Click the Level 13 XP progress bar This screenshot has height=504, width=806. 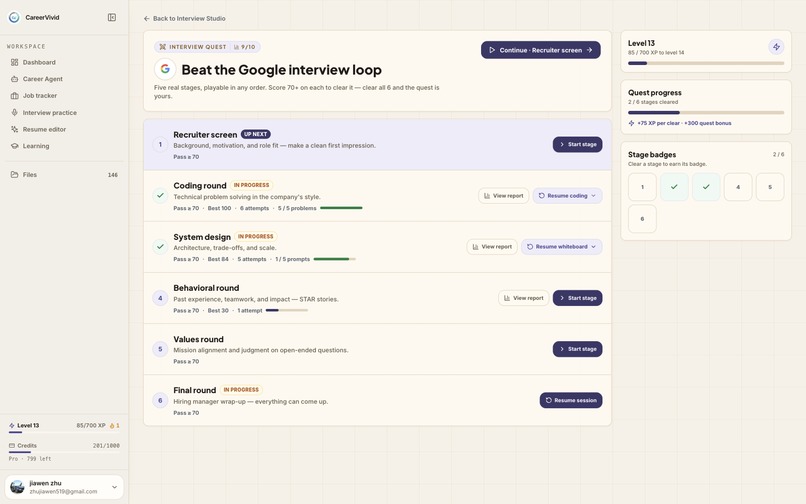point(706,63)
